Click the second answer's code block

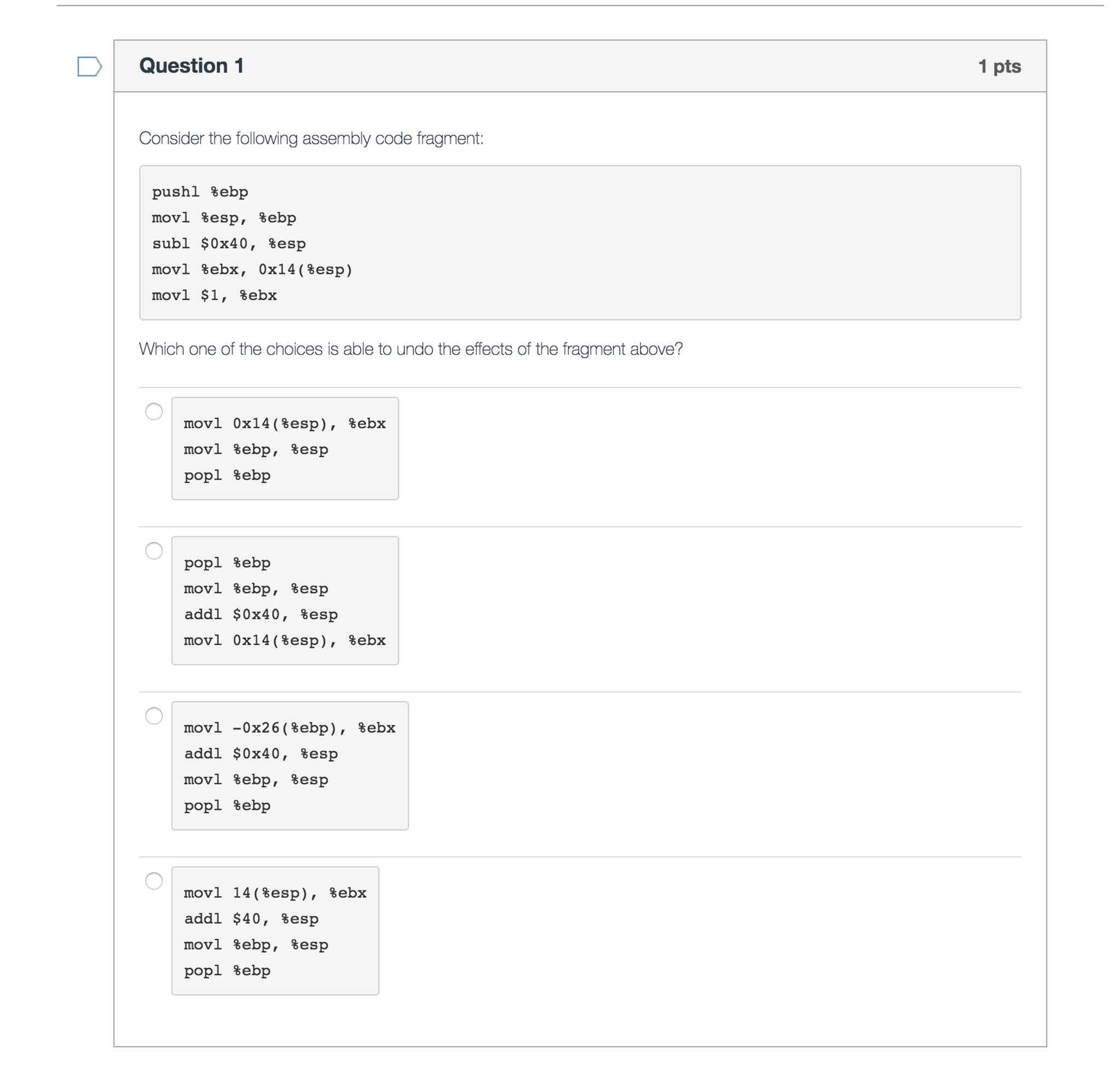285,600
